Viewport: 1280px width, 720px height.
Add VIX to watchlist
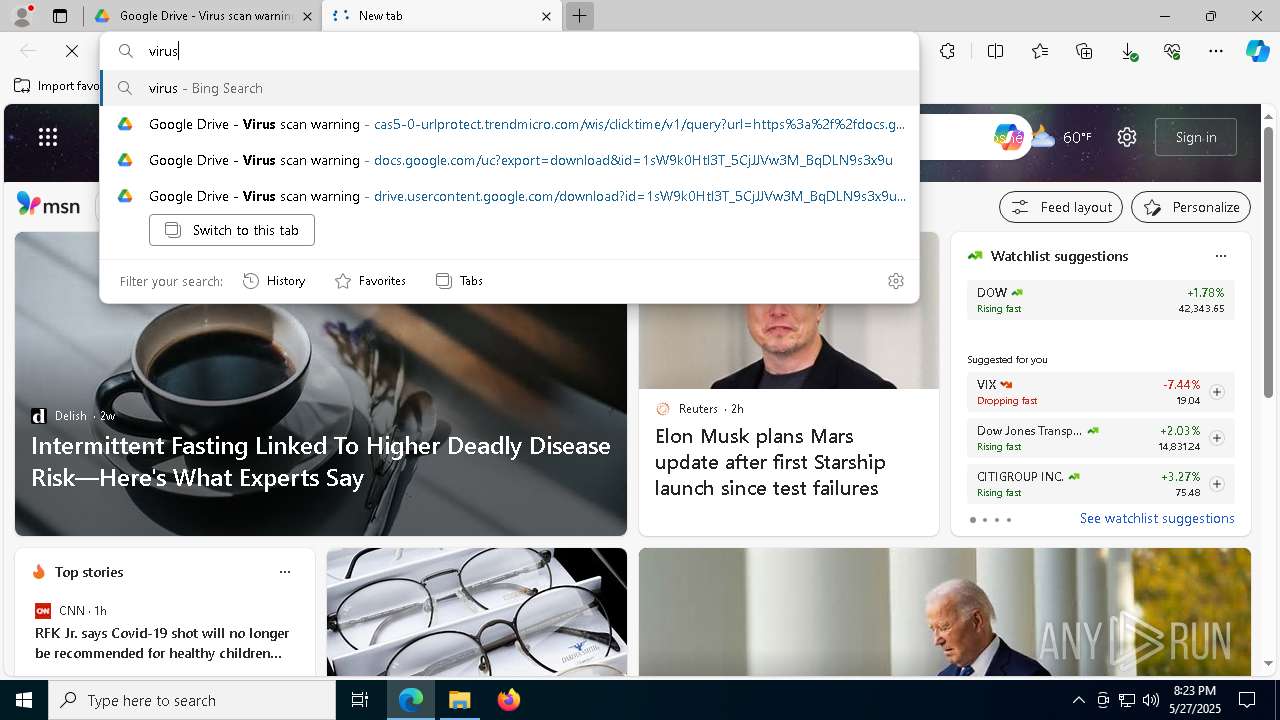(x=1217, y=392)
